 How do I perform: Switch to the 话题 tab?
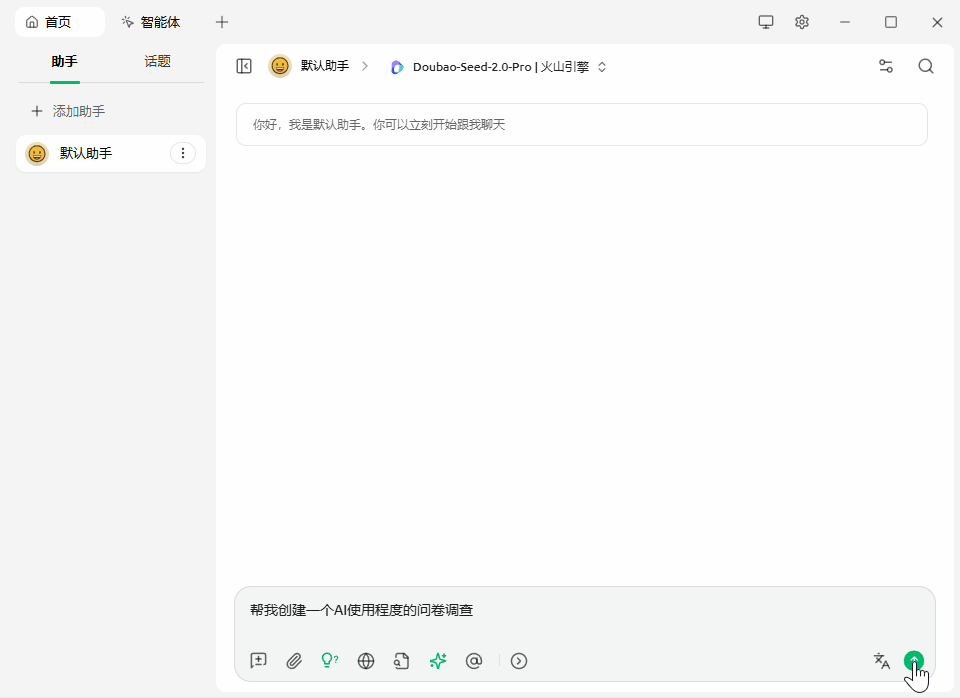(x=157, y=62)
